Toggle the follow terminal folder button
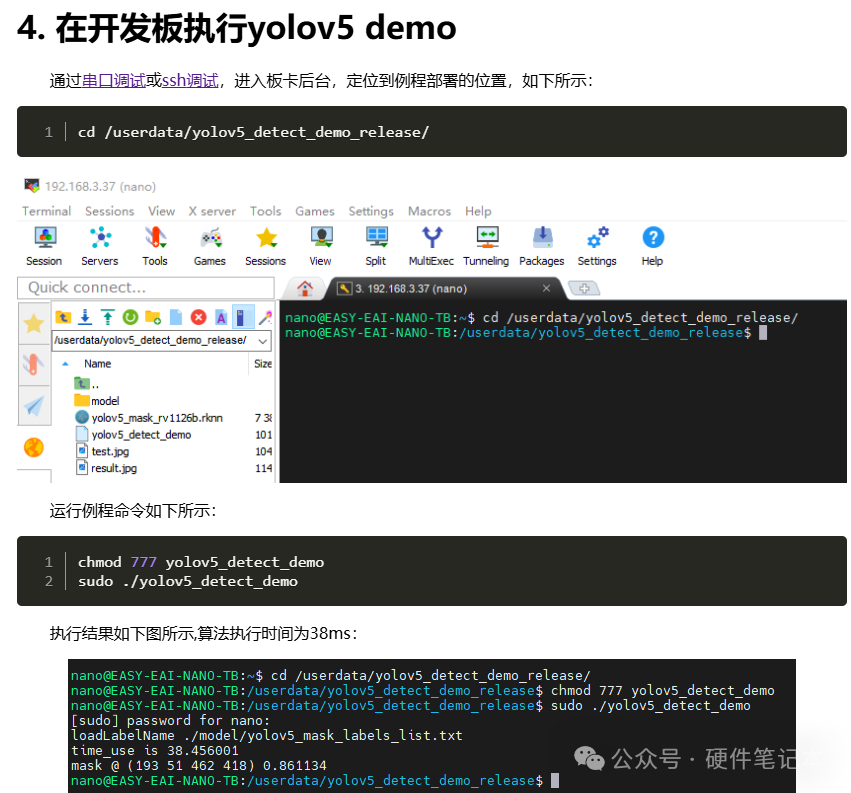Image resolution: width=851 pixels, height=793 pixels. pyautogui.click(x=242, y=317)
